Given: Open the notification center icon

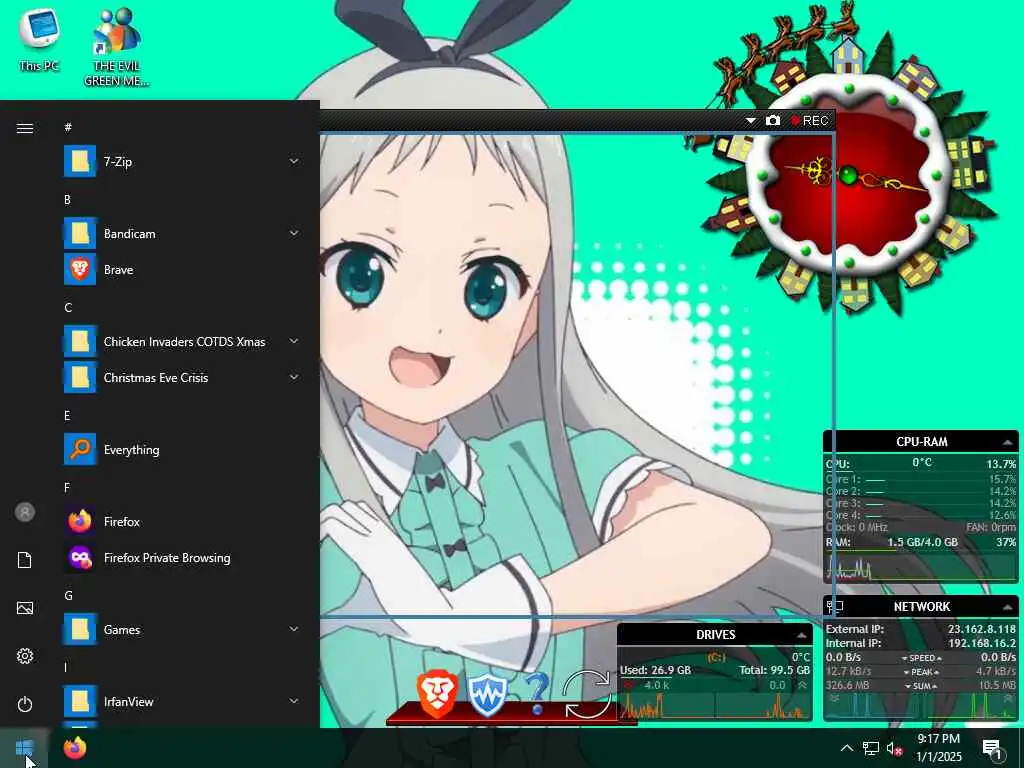Looking at the screenshot, I should (x=992, y=748).
